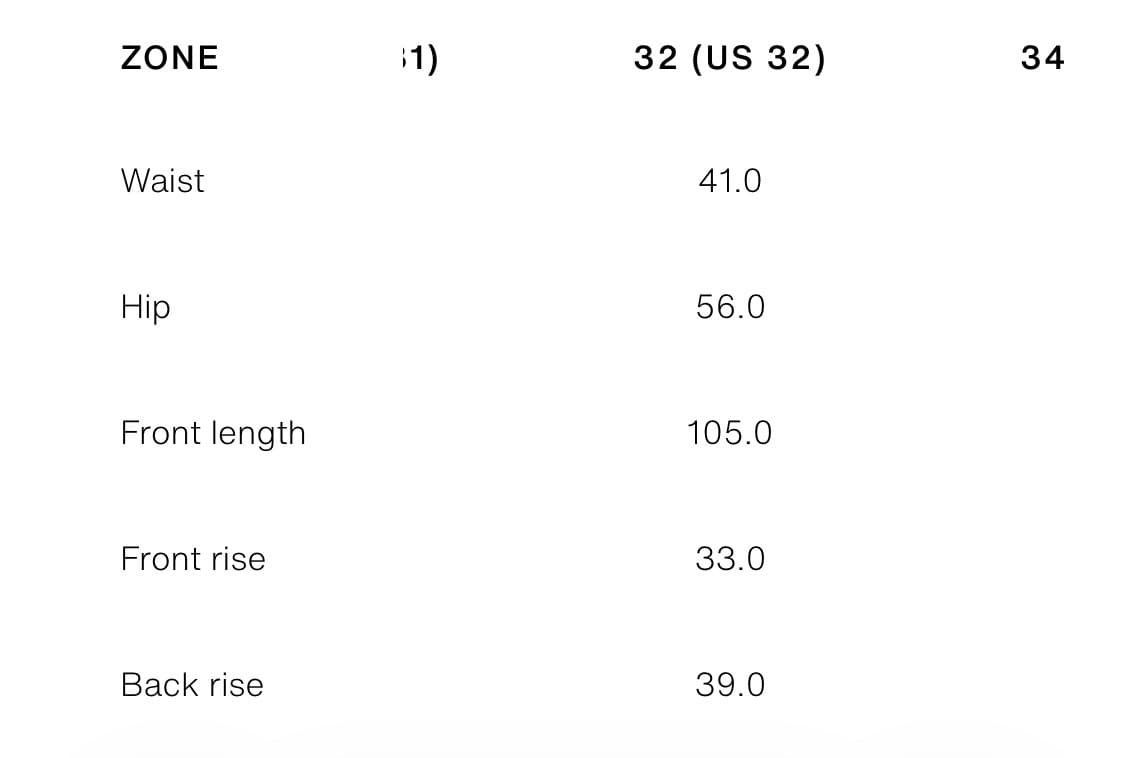Select the front rise value 33.0
The height and width of the screenshot is (758, 1125).
click(x=730, y=559)
